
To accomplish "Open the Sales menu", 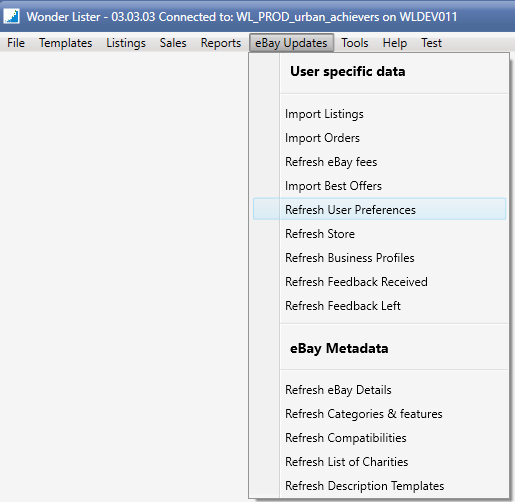I will 173,43.
